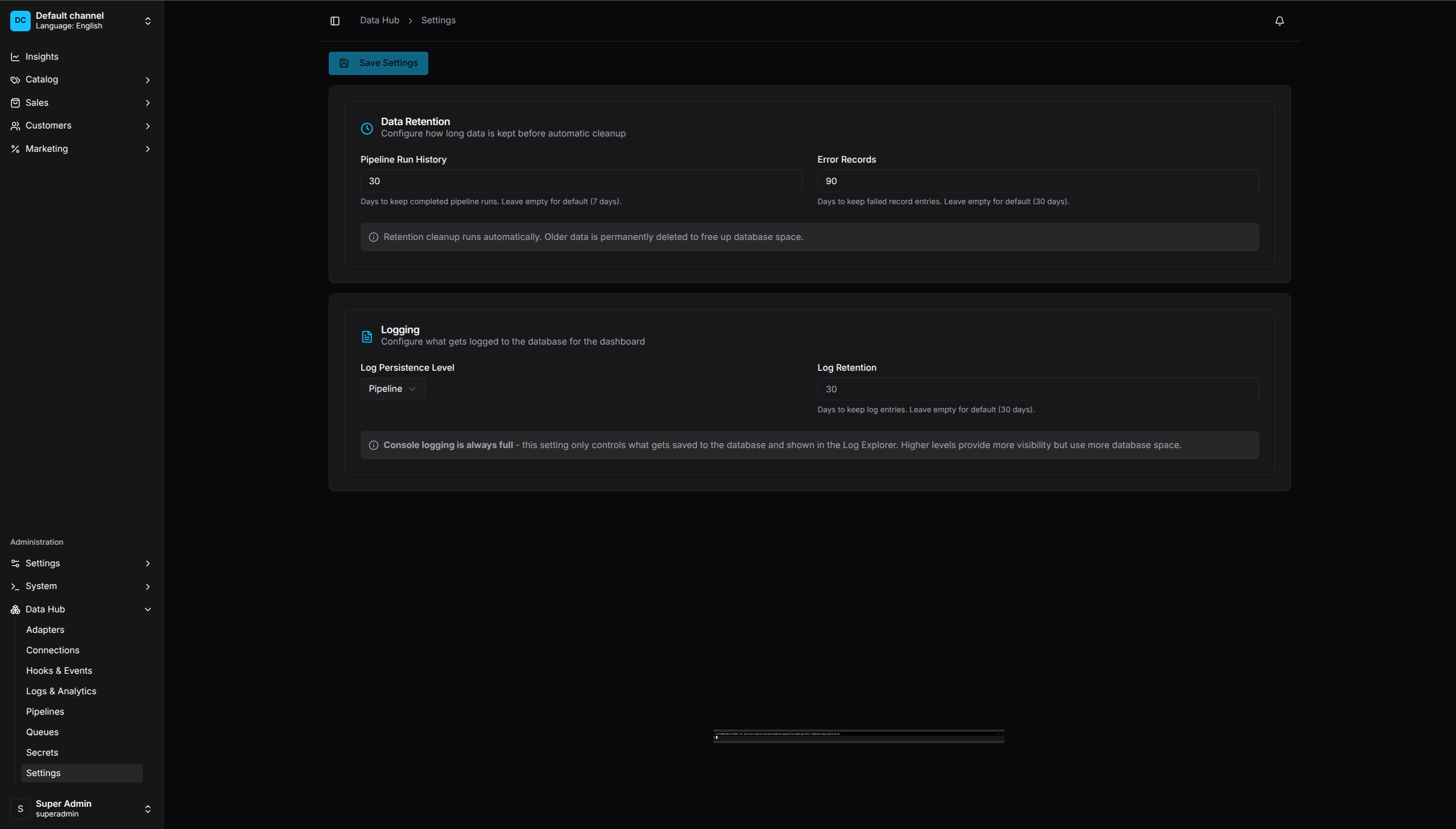Click the Error Records input field
This screenshot has height=829, width=1456.
[x=1037, y=180]
